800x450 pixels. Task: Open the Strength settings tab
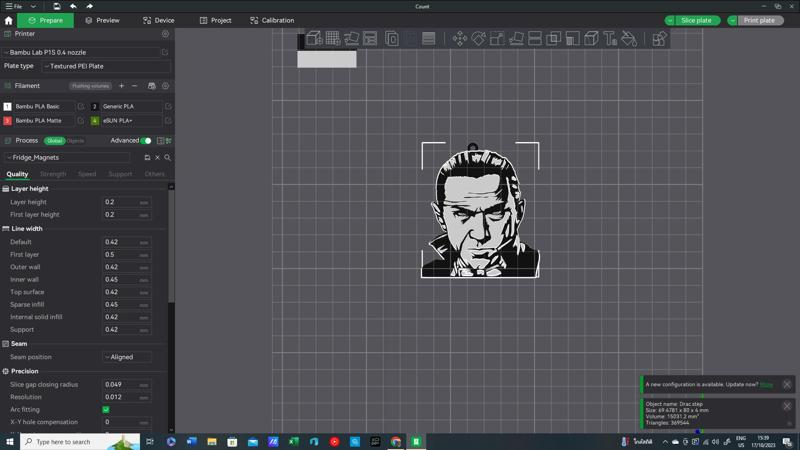(53, 174)
